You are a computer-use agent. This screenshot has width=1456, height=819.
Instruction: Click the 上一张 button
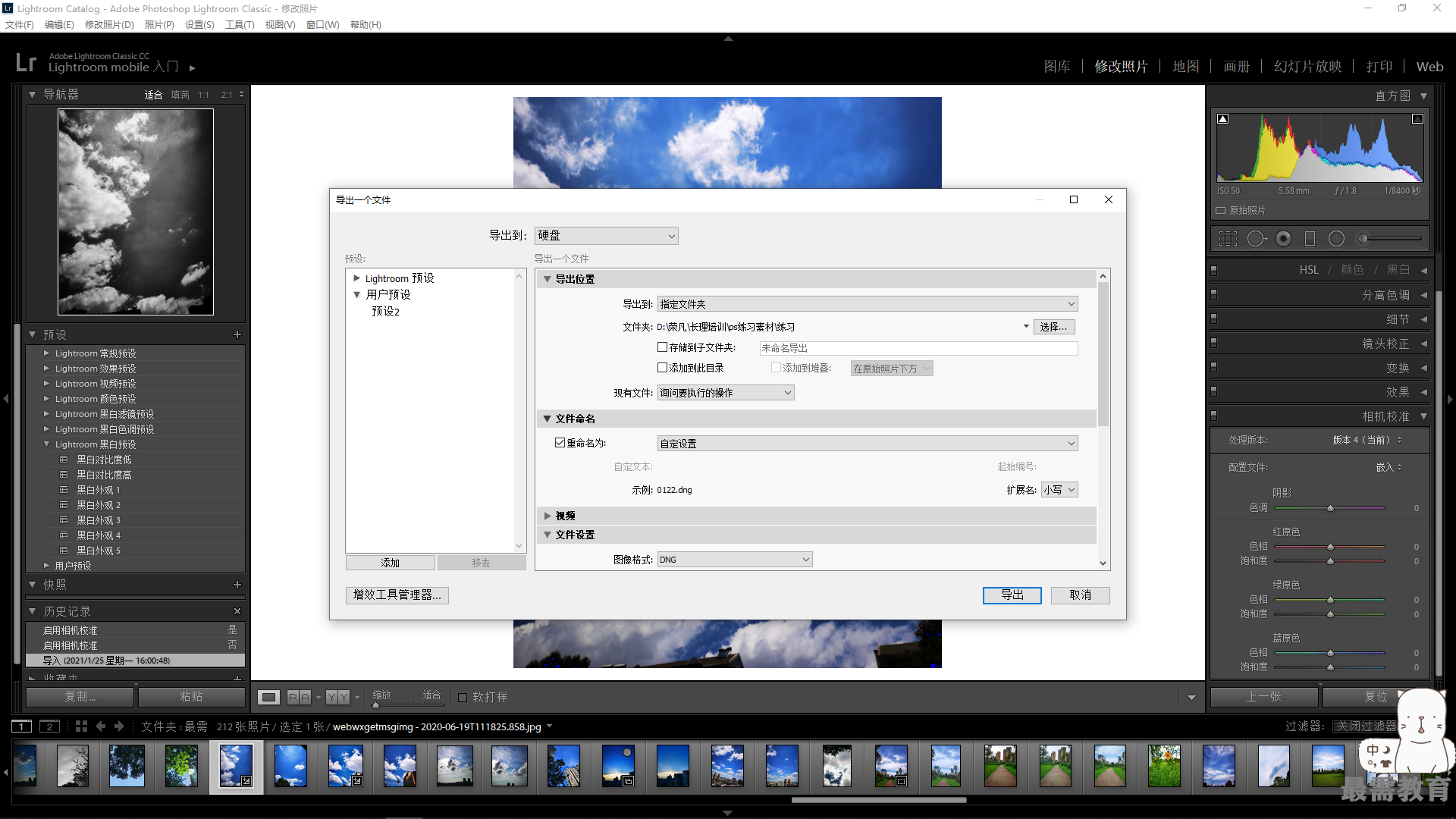(1264, 696)
